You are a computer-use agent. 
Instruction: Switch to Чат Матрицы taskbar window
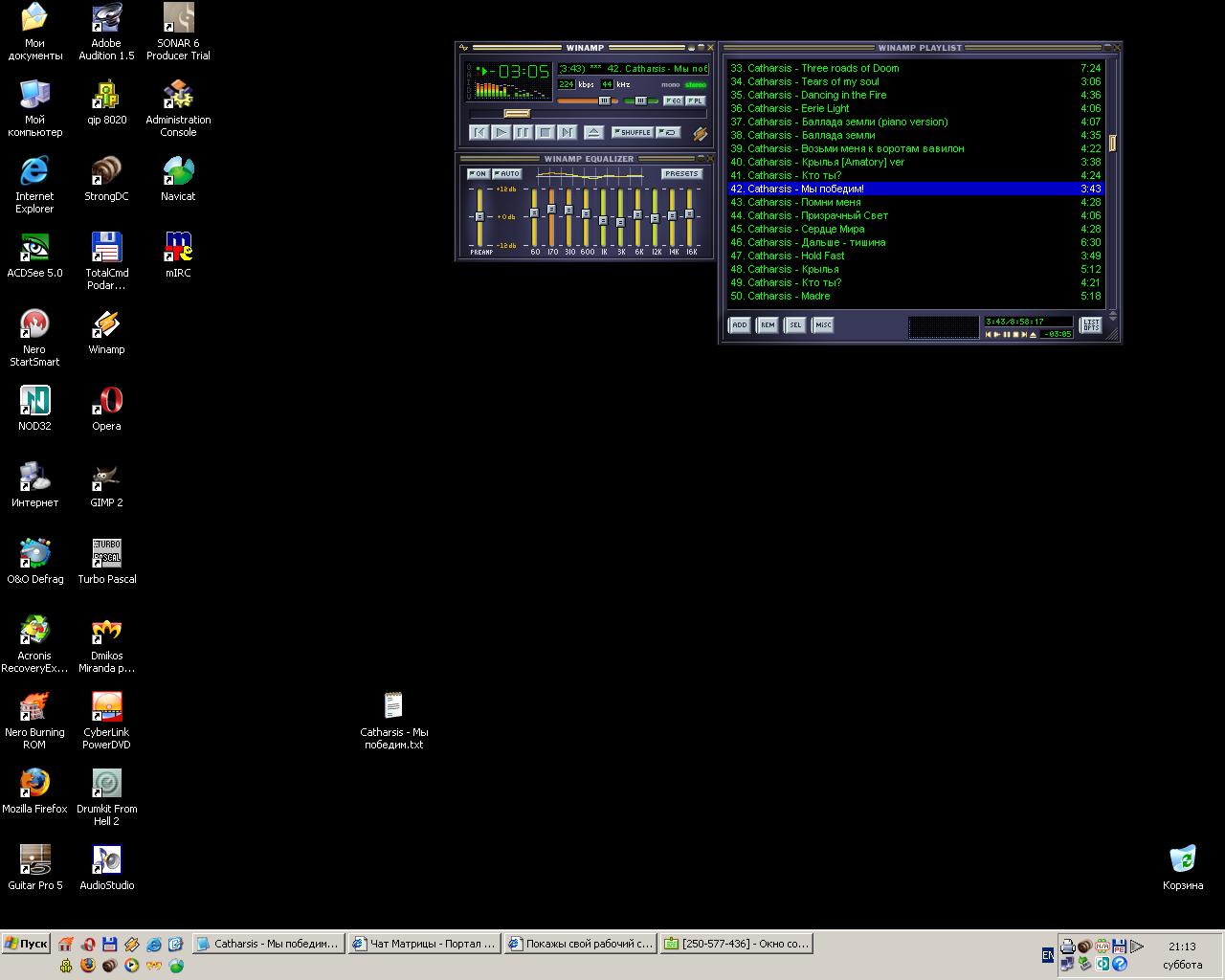424,944
